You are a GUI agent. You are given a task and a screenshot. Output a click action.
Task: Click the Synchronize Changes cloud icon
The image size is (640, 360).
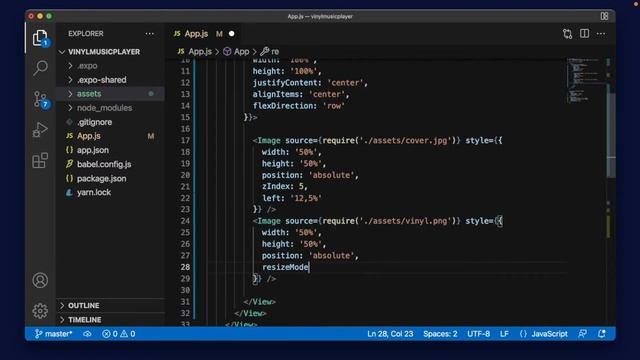coord(87,334)
